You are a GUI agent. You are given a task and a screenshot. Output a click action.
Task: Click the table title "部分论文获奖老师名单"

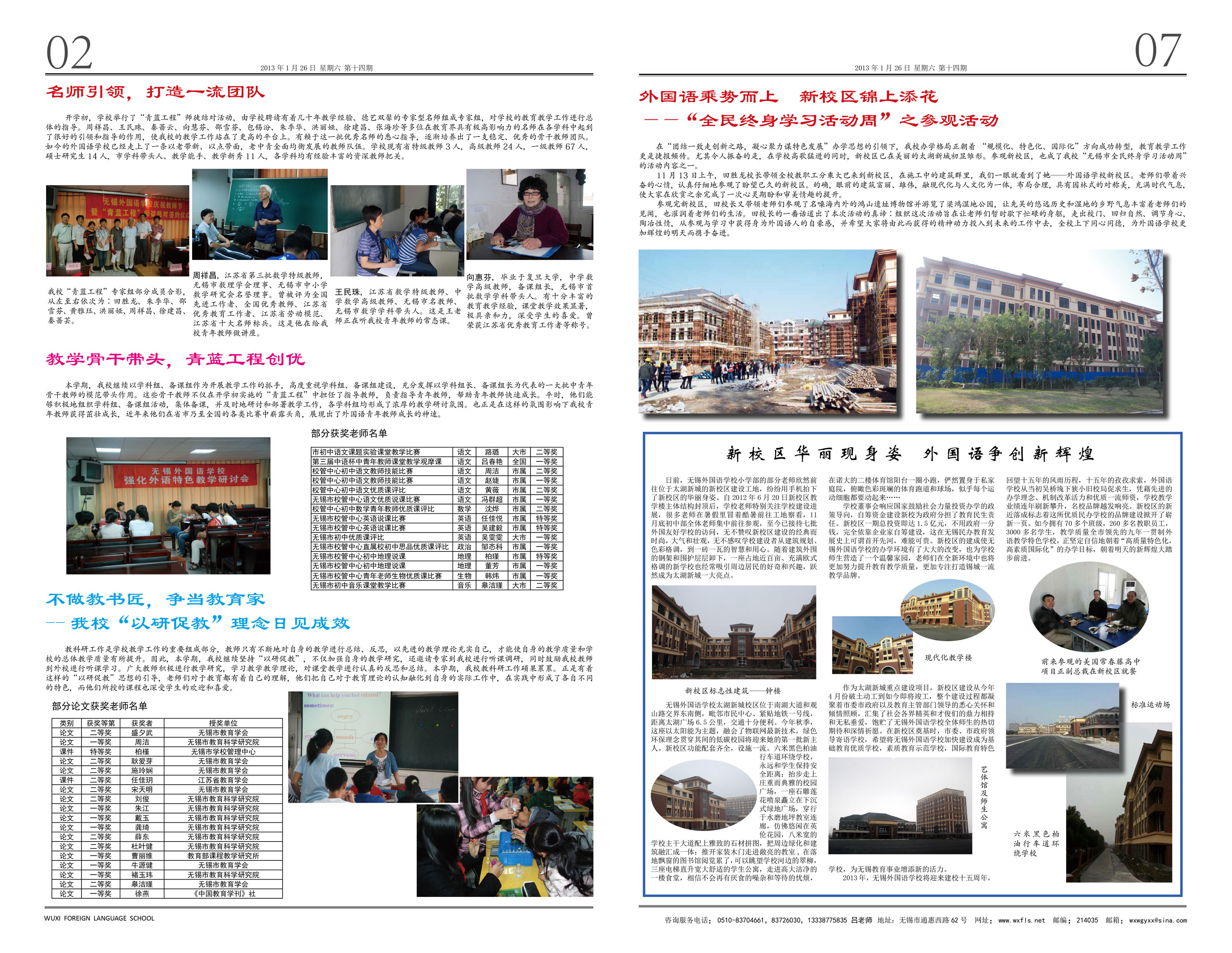point(99,706)
